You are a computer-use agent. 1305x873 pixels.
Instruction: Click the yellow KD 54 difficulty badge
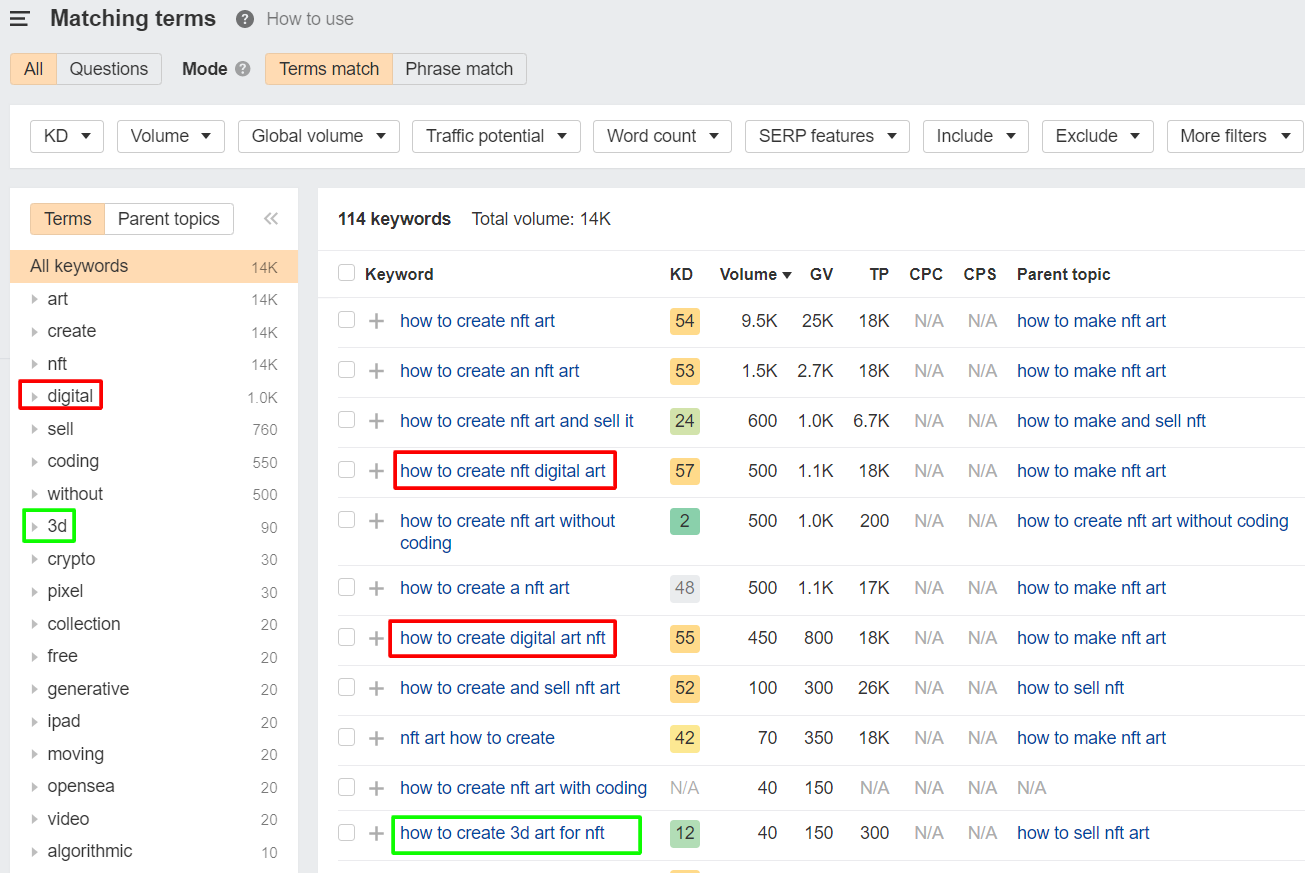[x=684, y=321]
